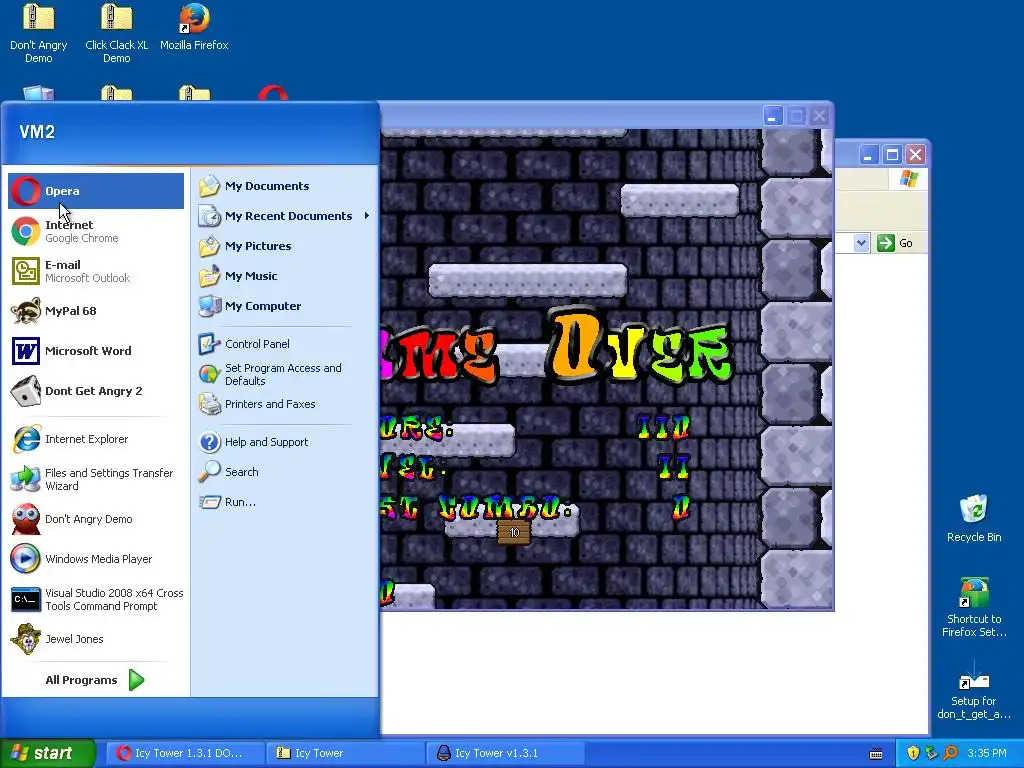Open the Don't Angry Demo desktop icon

click(39, 34)
